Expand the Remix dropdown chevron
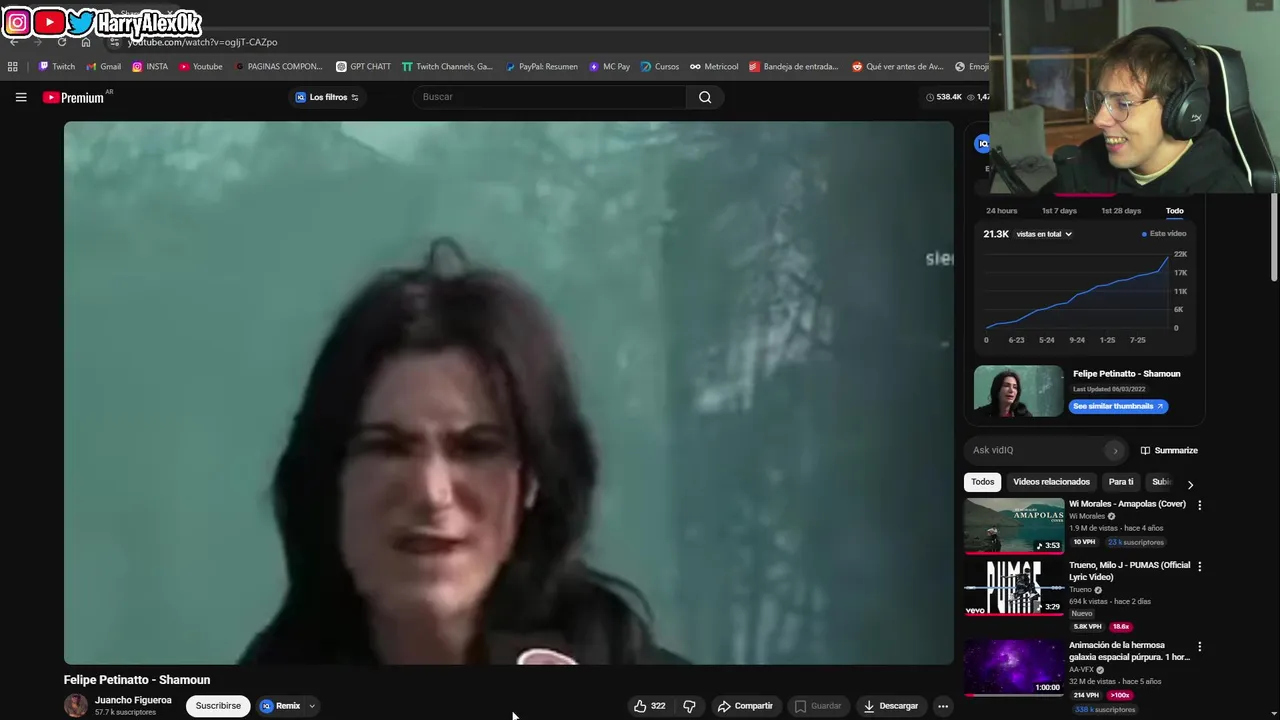1280x720 pixels. [312, 706]
